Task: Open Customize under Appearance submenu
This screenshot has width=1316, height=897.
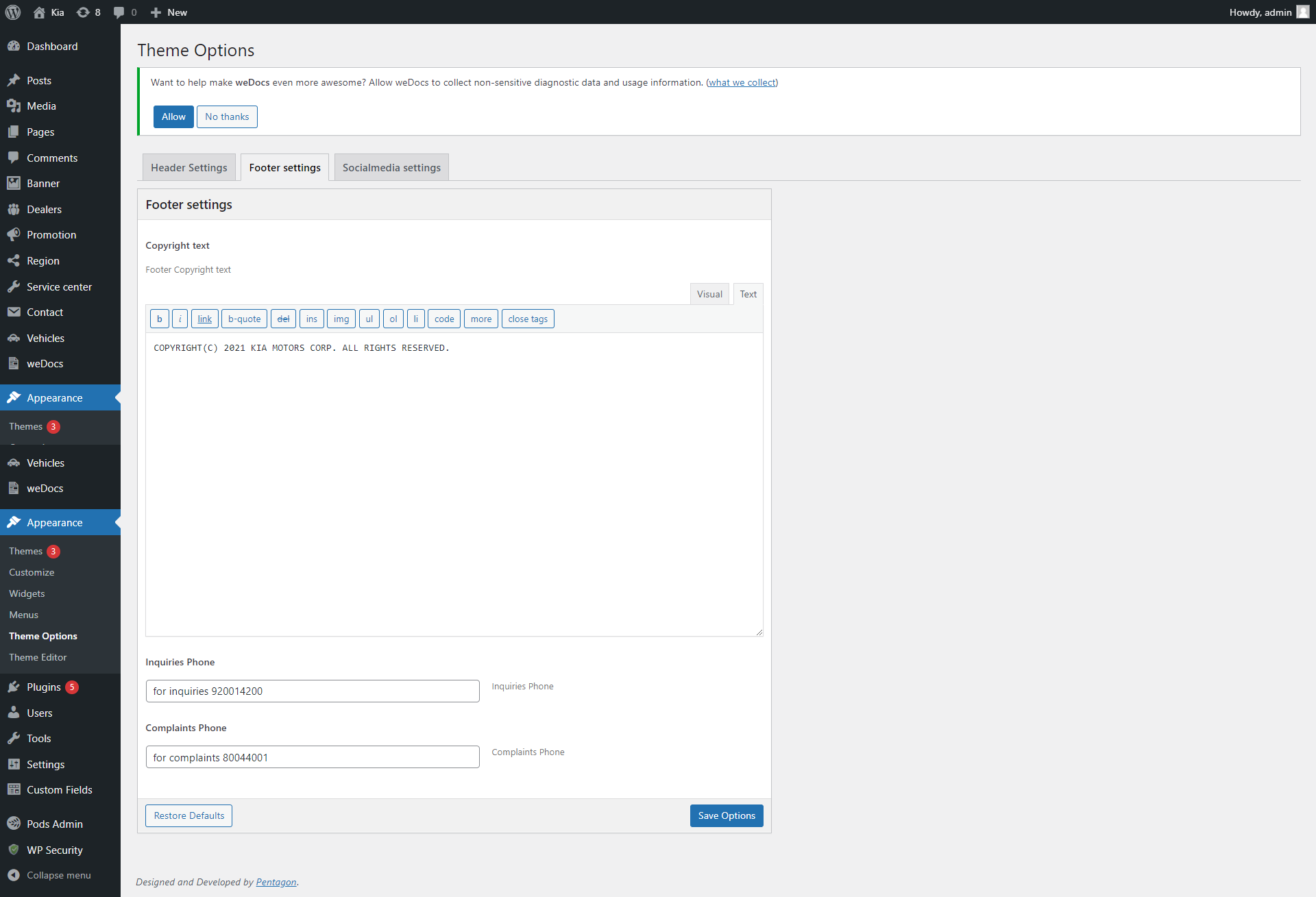Action: (32, 572)
